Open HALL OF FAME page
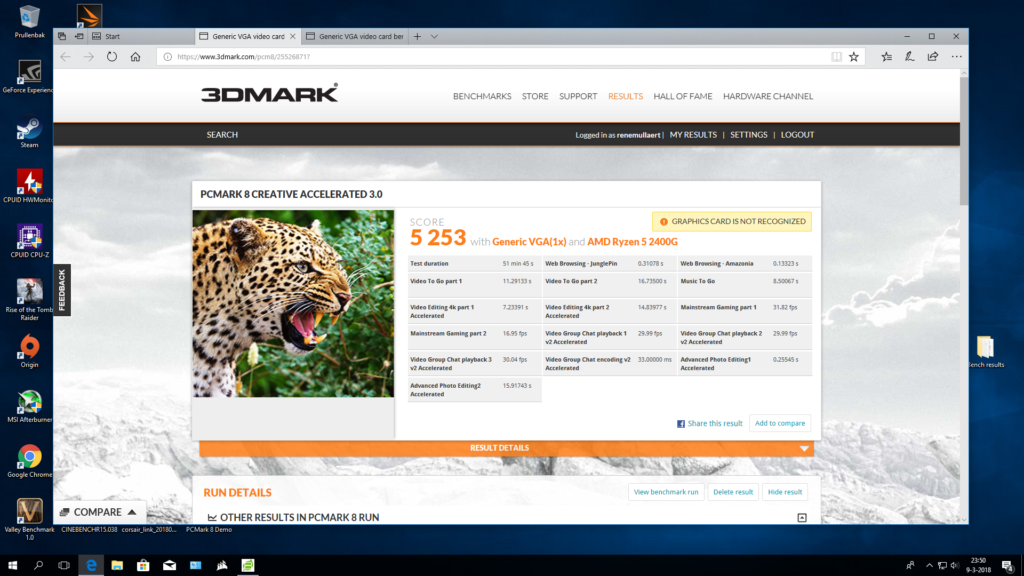The width and height of the screenshot is (1024, 576). (682, 96)
